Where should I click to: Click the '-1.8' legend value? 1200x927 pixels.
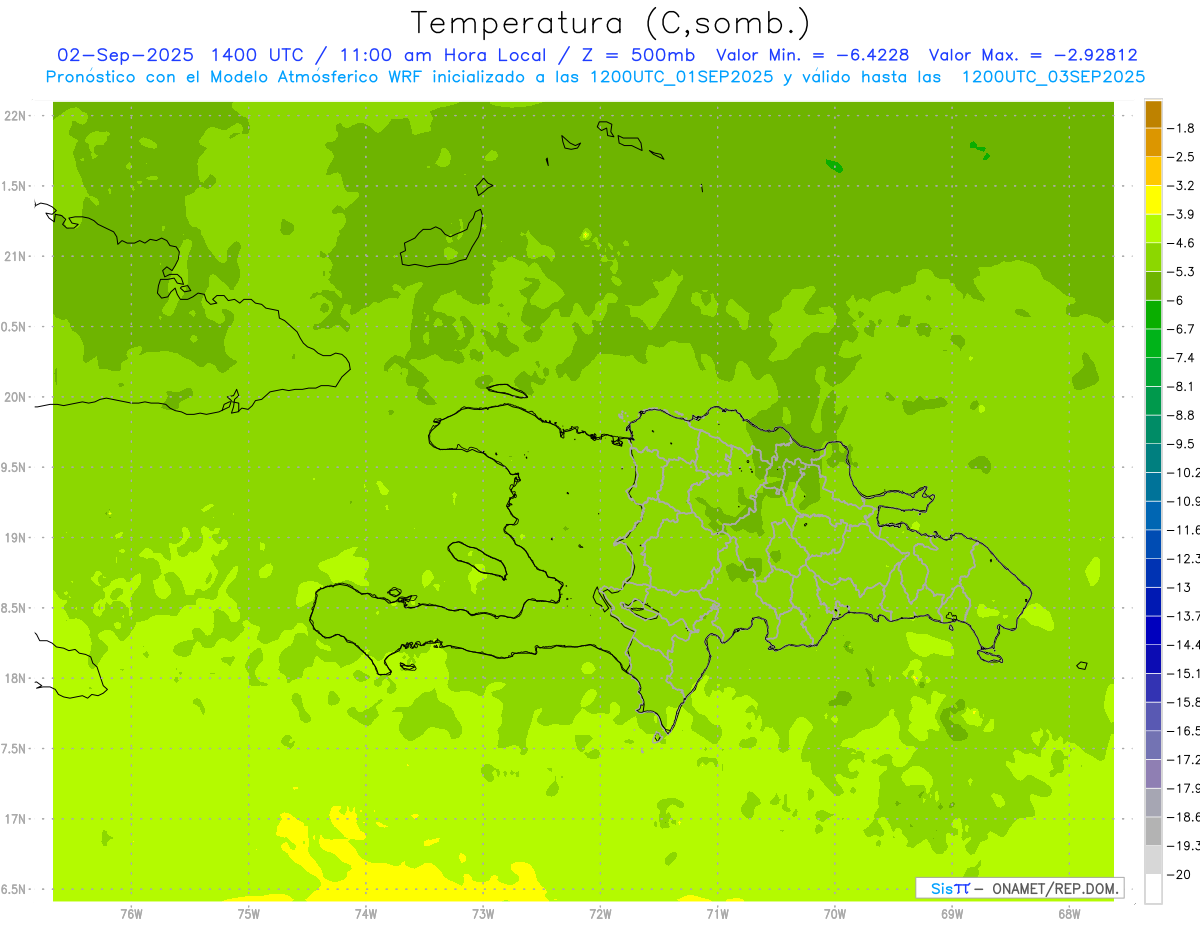(x=1182, y=128)
